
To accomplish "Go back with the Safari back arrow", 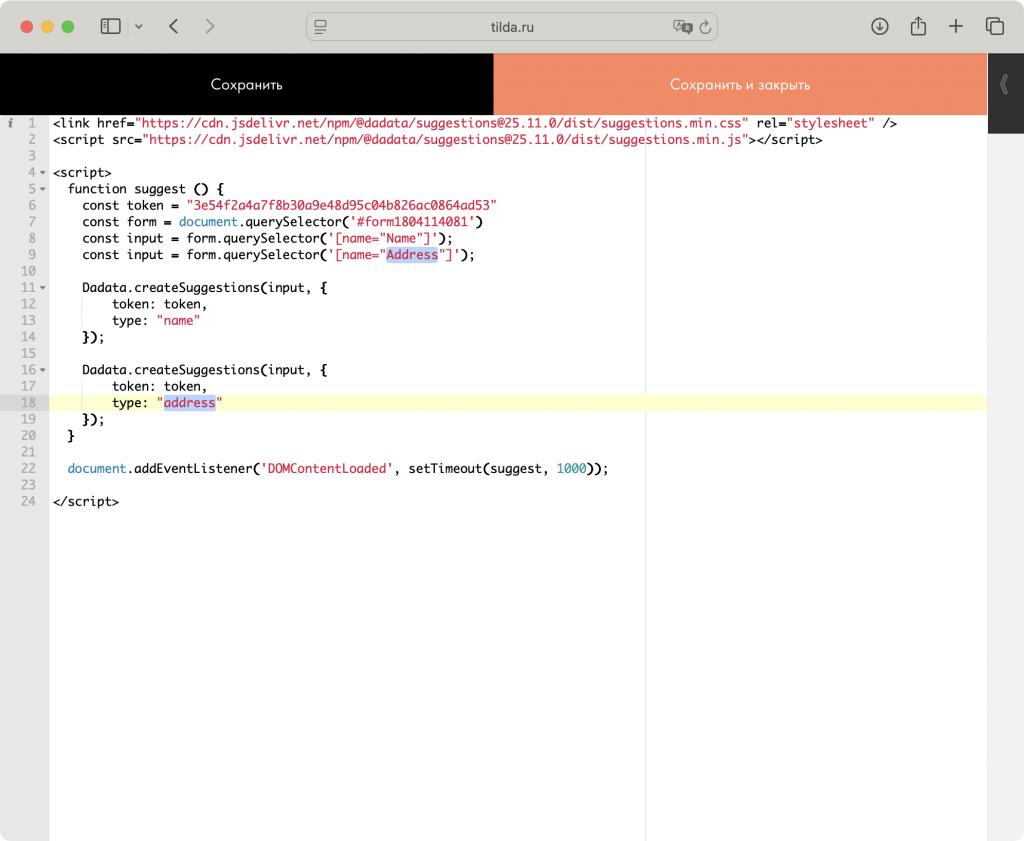I will [x=174, y=27].
